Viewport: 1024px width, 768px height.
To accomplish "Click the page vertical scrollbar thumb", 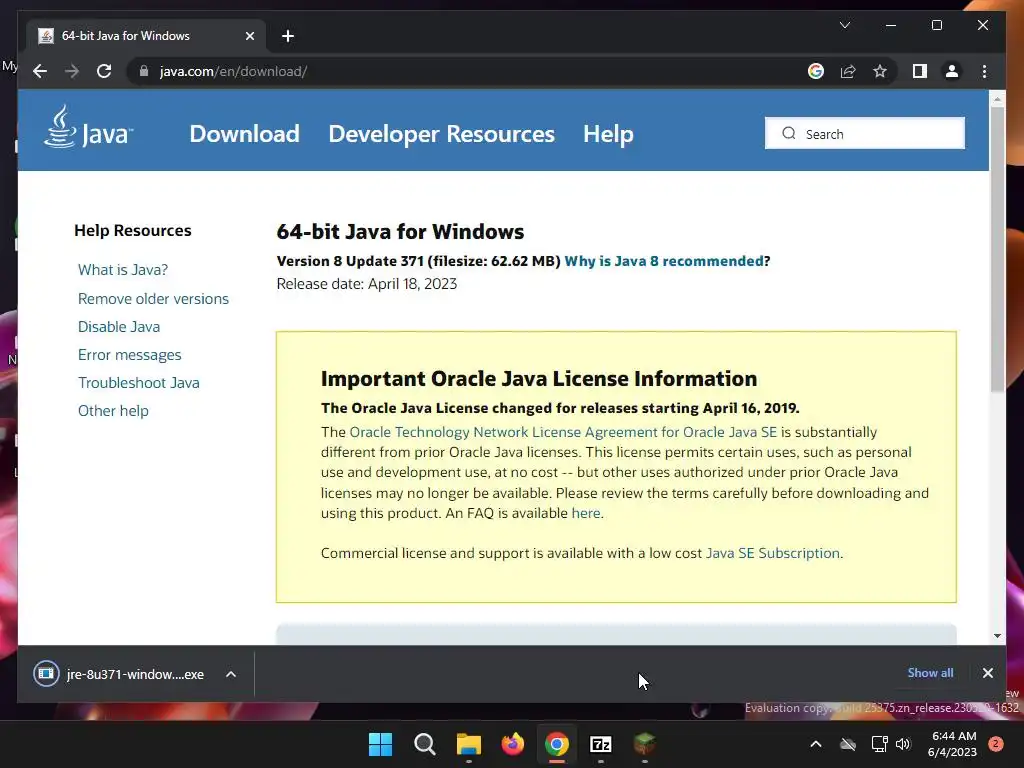I will click(x=997, y=249).
